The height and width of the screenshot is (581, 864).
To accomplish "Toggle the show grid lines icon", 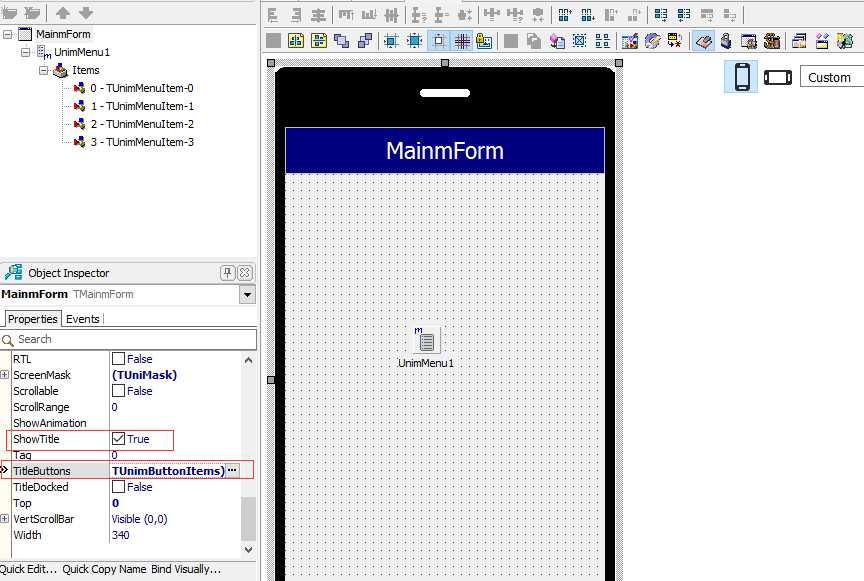I will click(462, 41).
